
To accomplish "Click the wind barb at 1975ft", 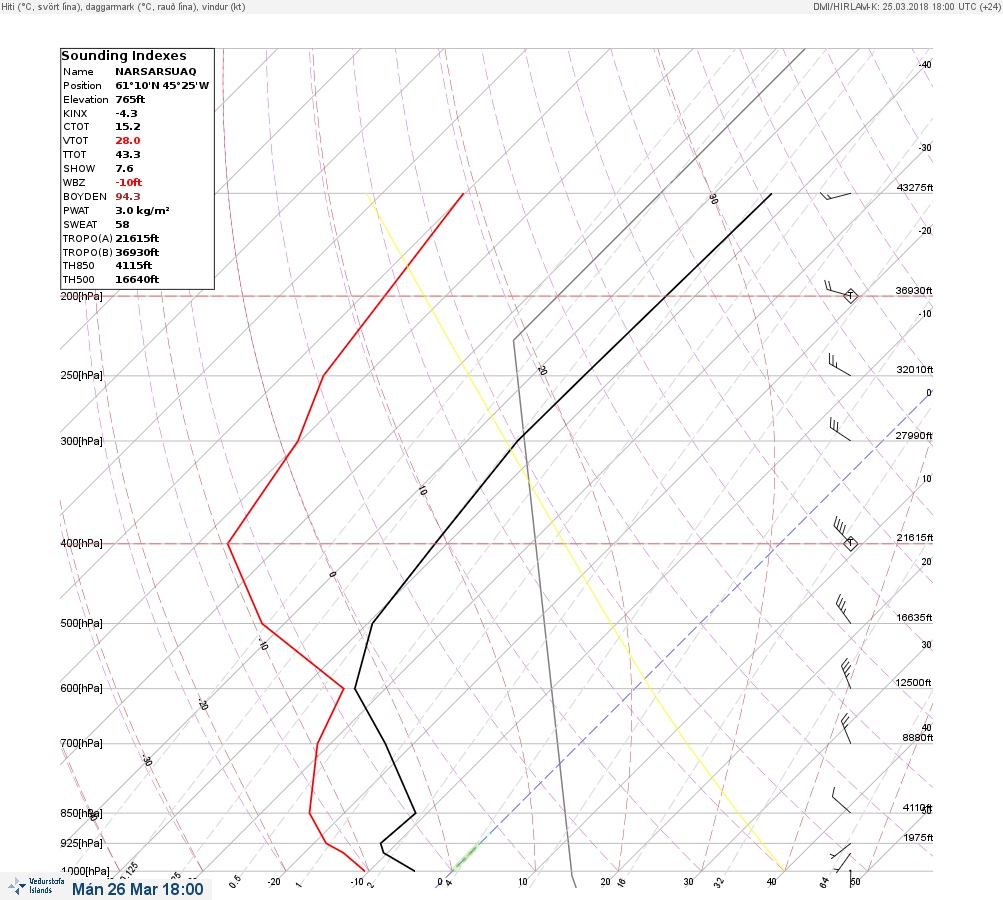I will pyautogui.click(x=841, y=851).
